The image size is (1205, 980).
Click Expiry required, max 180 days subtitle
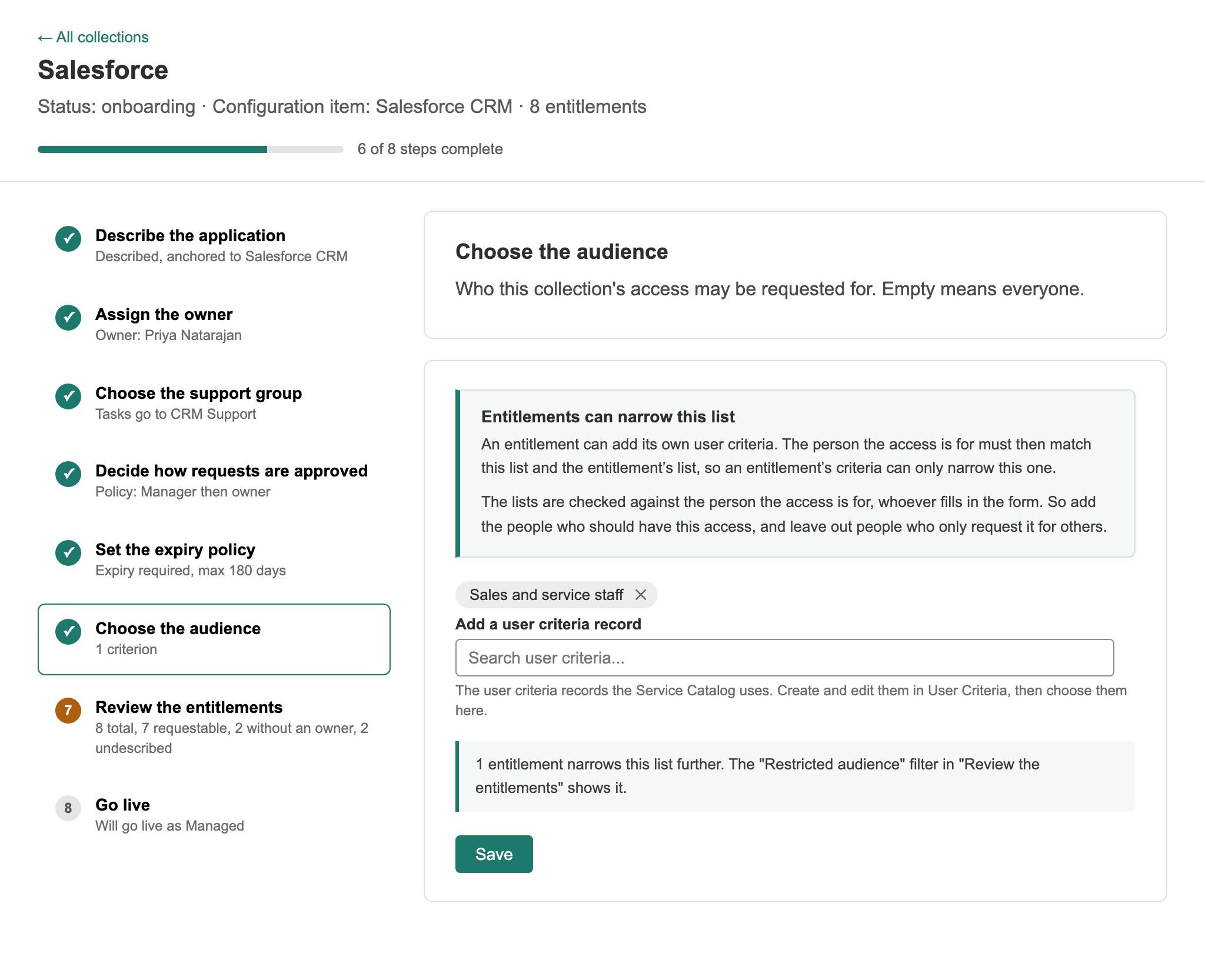point(191,571)
